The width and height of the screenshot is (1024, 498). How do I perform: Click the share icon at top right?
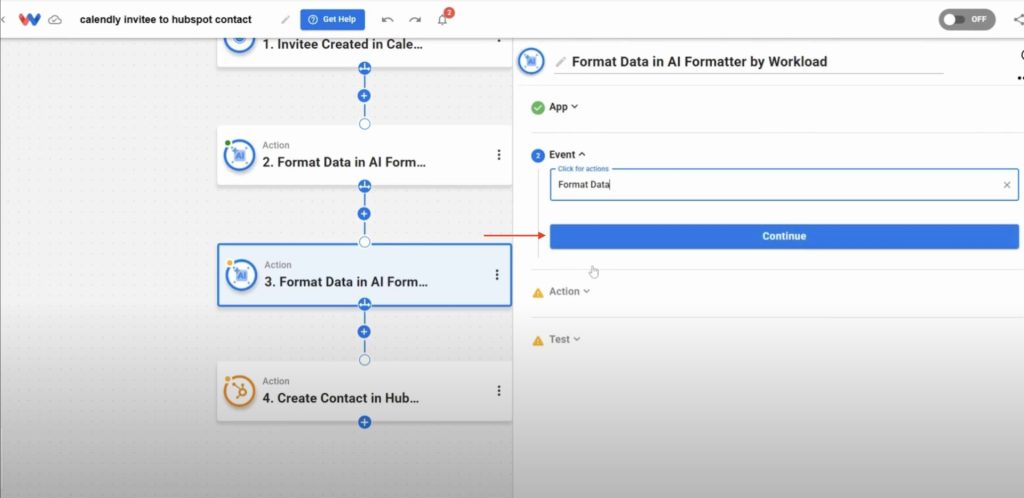pos(1018,20)
